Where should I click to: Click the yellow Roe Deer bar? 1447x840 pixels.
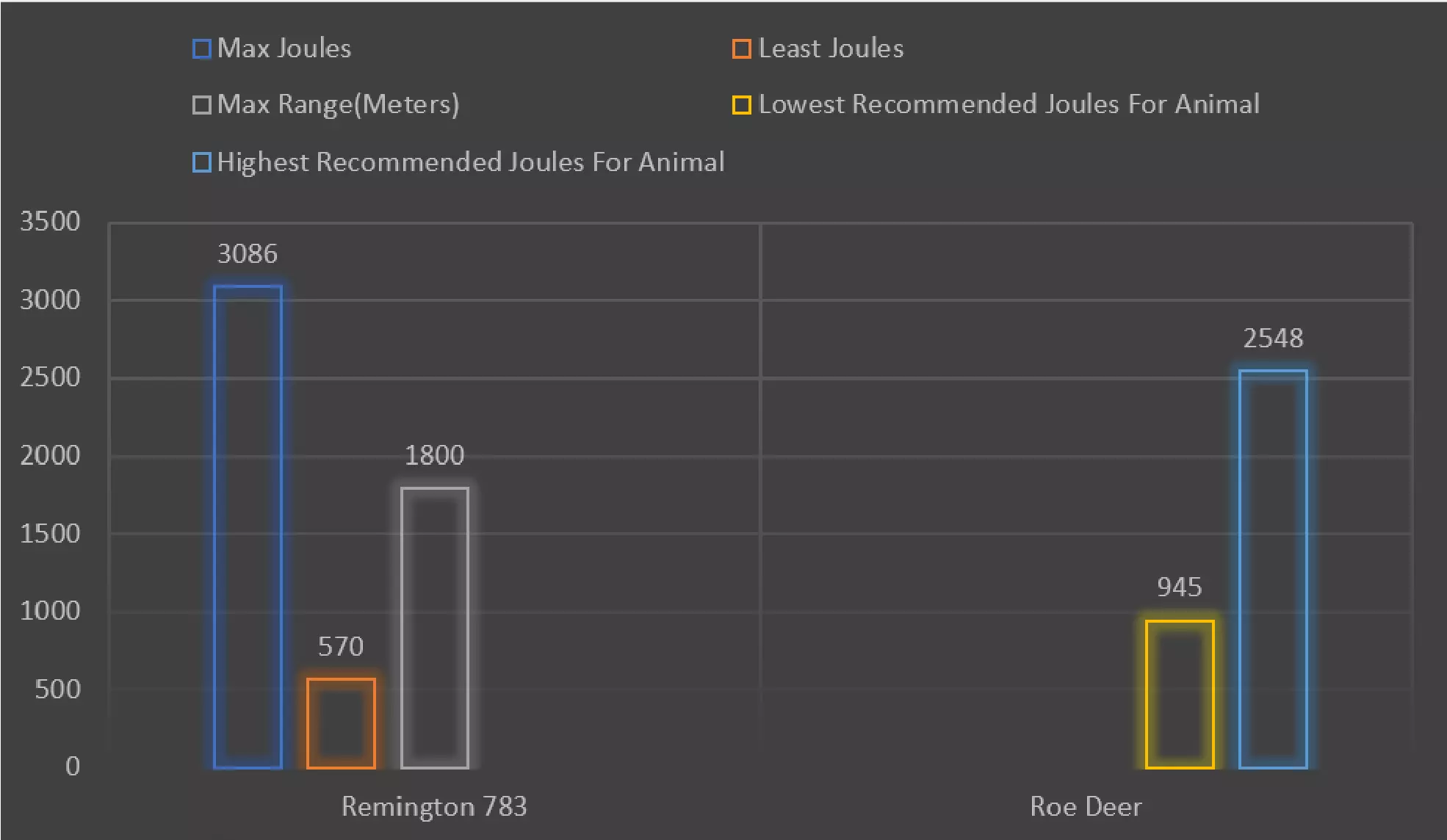pos(1179,695)
